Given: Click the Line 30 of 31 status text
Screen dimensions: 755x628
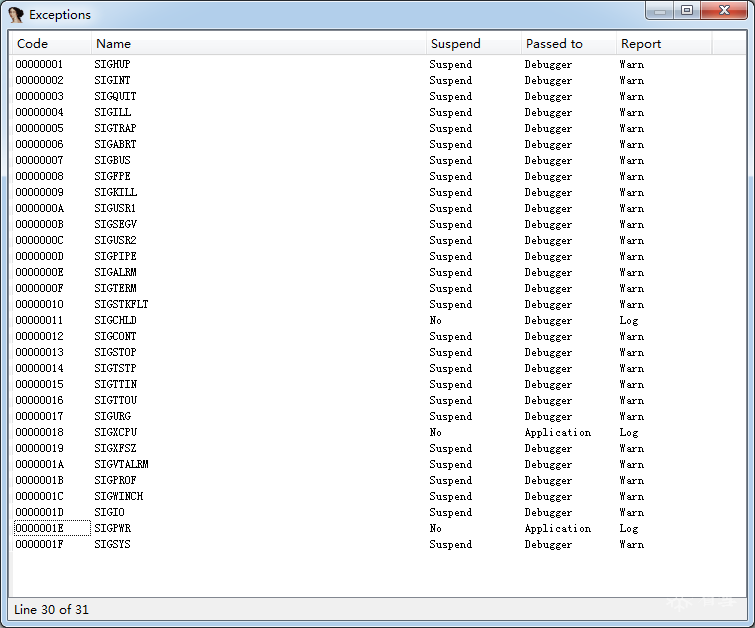Looking at the screenshot, I should [x=51, y=610].
